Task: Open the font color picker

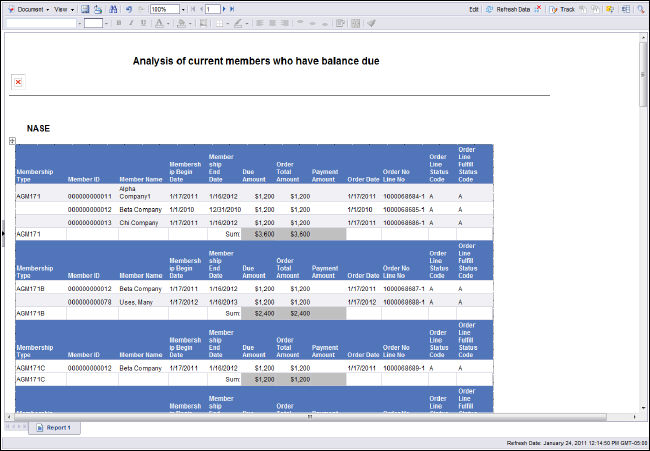Action: click(165, 22)
